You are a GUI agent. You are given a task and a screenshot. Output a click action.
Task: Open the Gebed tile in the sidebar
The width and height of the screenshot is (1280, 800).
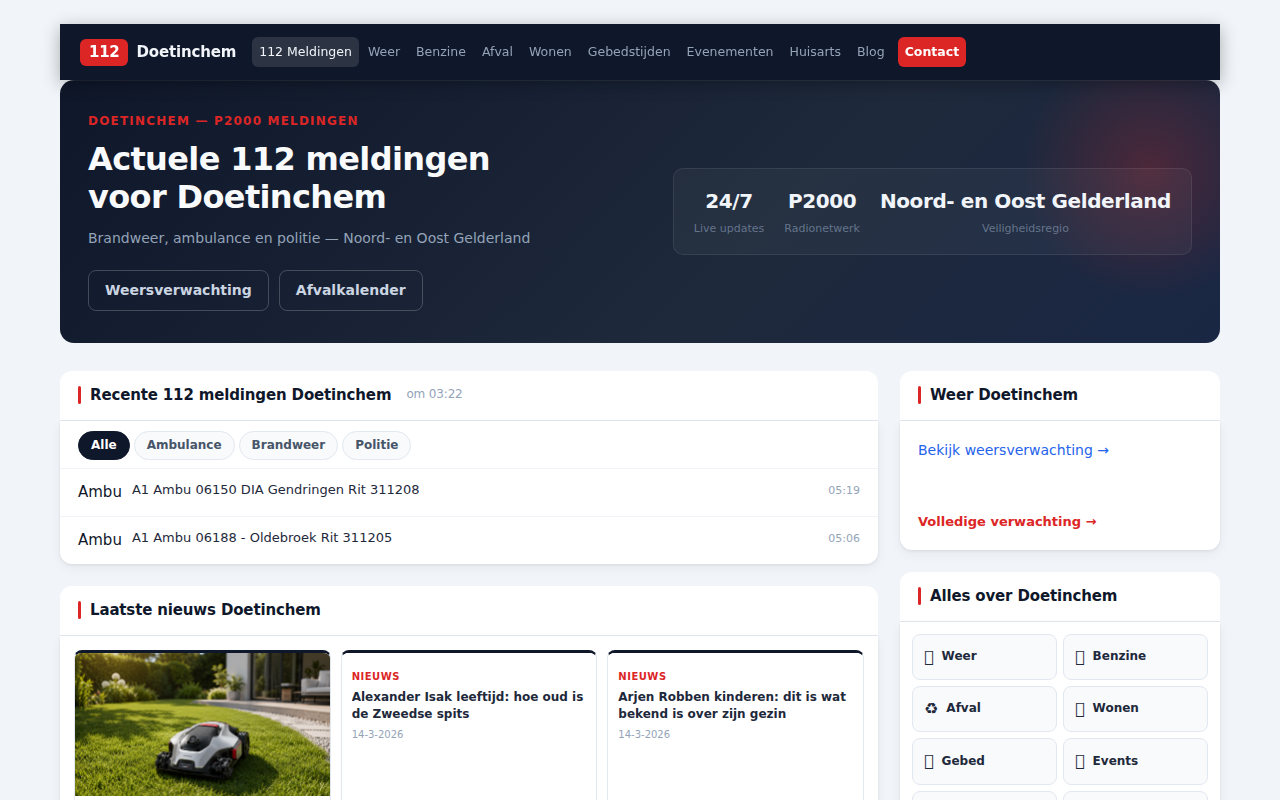click(984, 761)
